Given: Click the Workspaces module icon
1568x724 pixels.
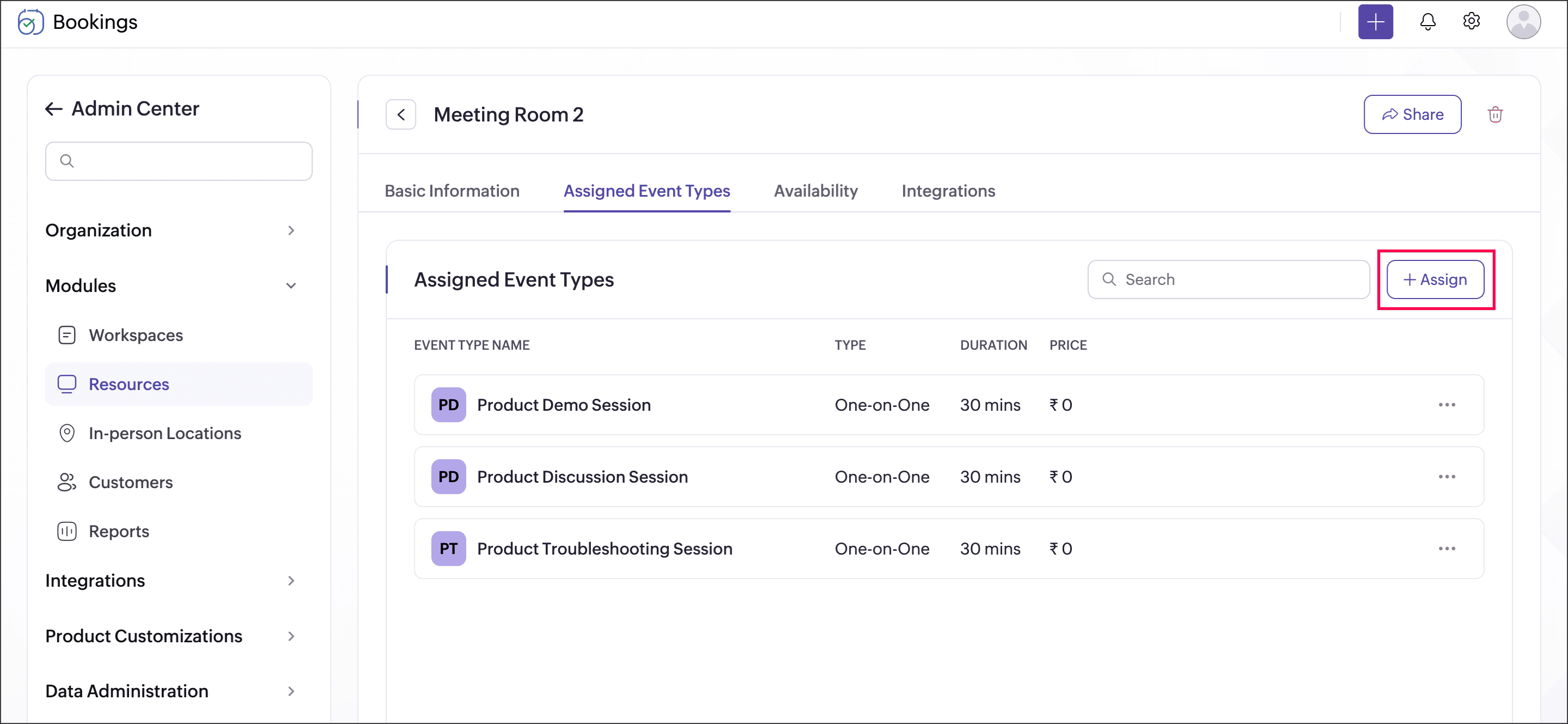Looking at the screenshot, I should (x=67, y=335).
